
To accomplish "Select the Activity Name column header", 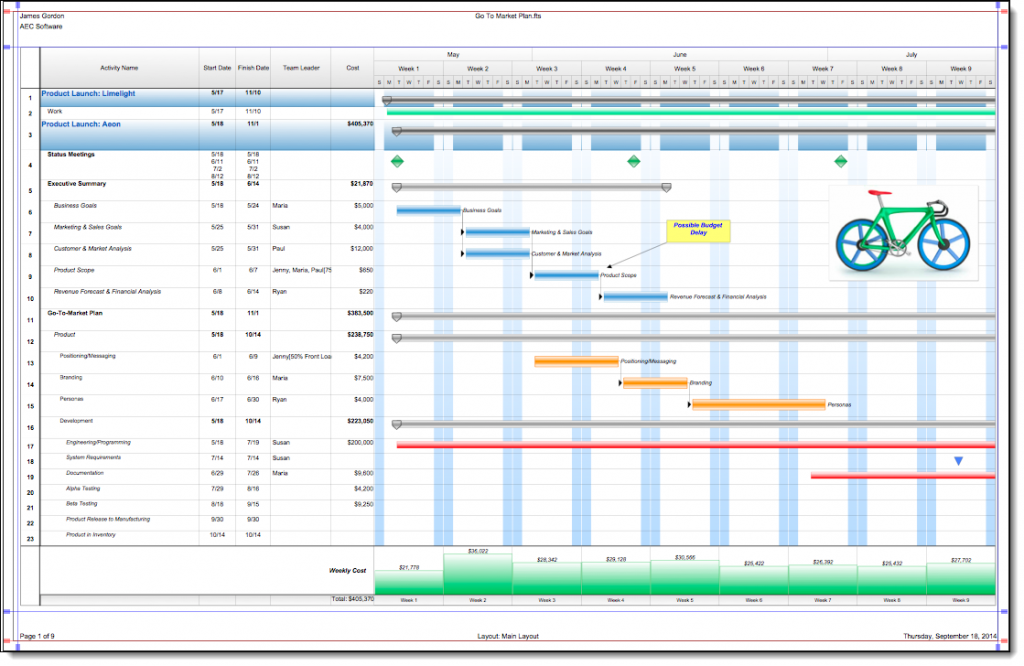I will point(119,68).
